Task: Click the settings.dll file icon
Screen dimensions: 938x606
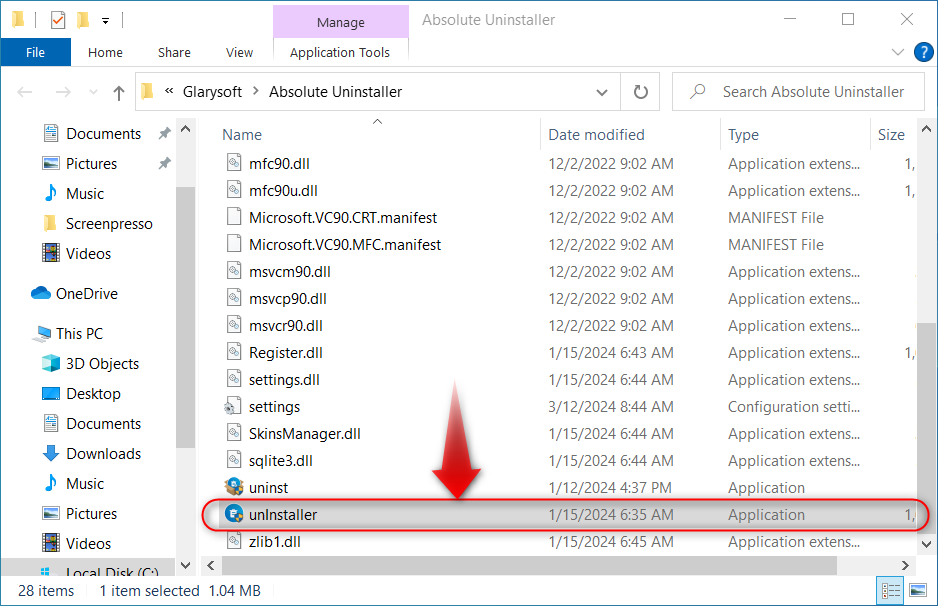Action: pos(234,379)
